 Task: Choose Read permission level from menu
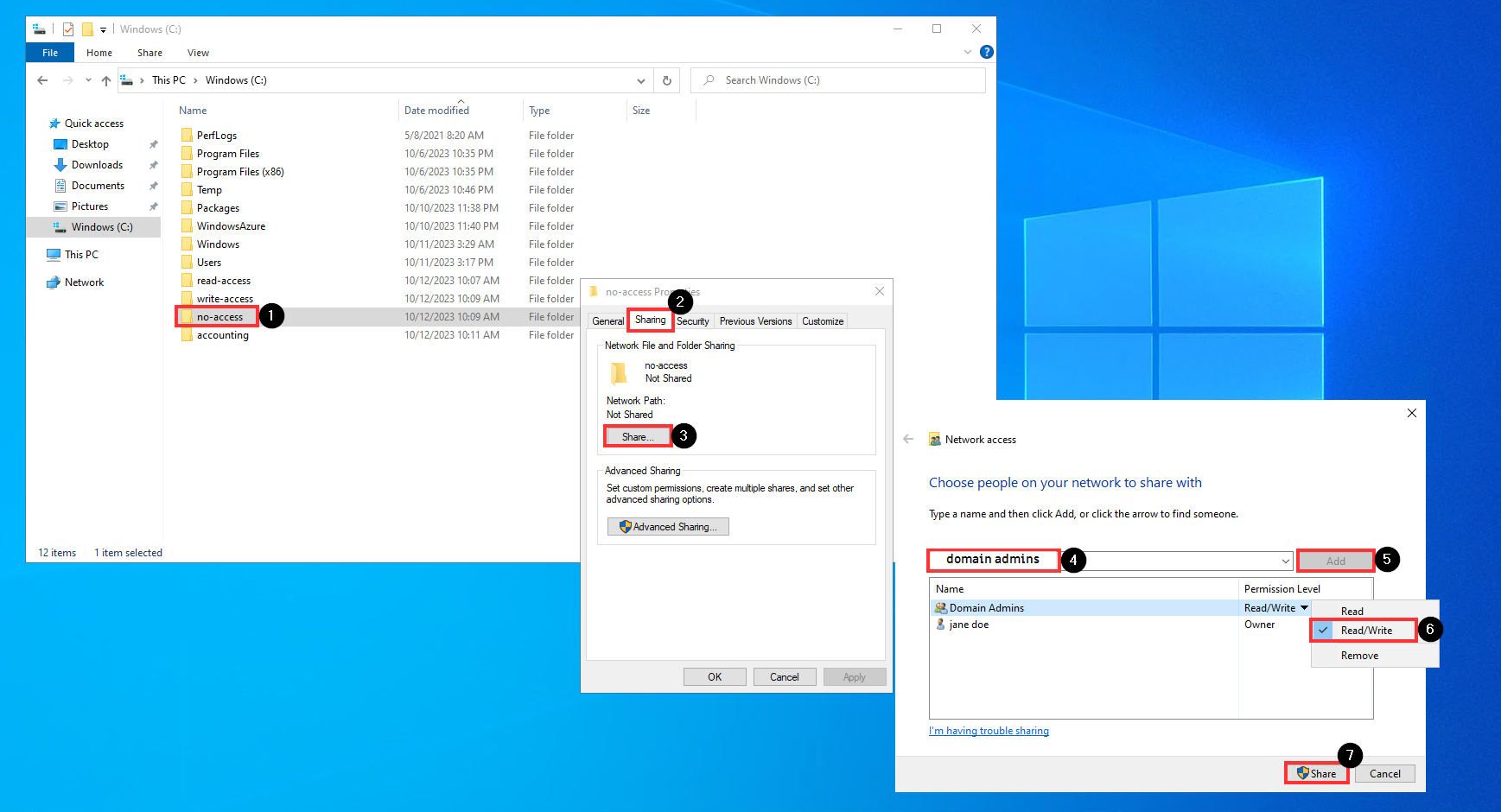1375,611
